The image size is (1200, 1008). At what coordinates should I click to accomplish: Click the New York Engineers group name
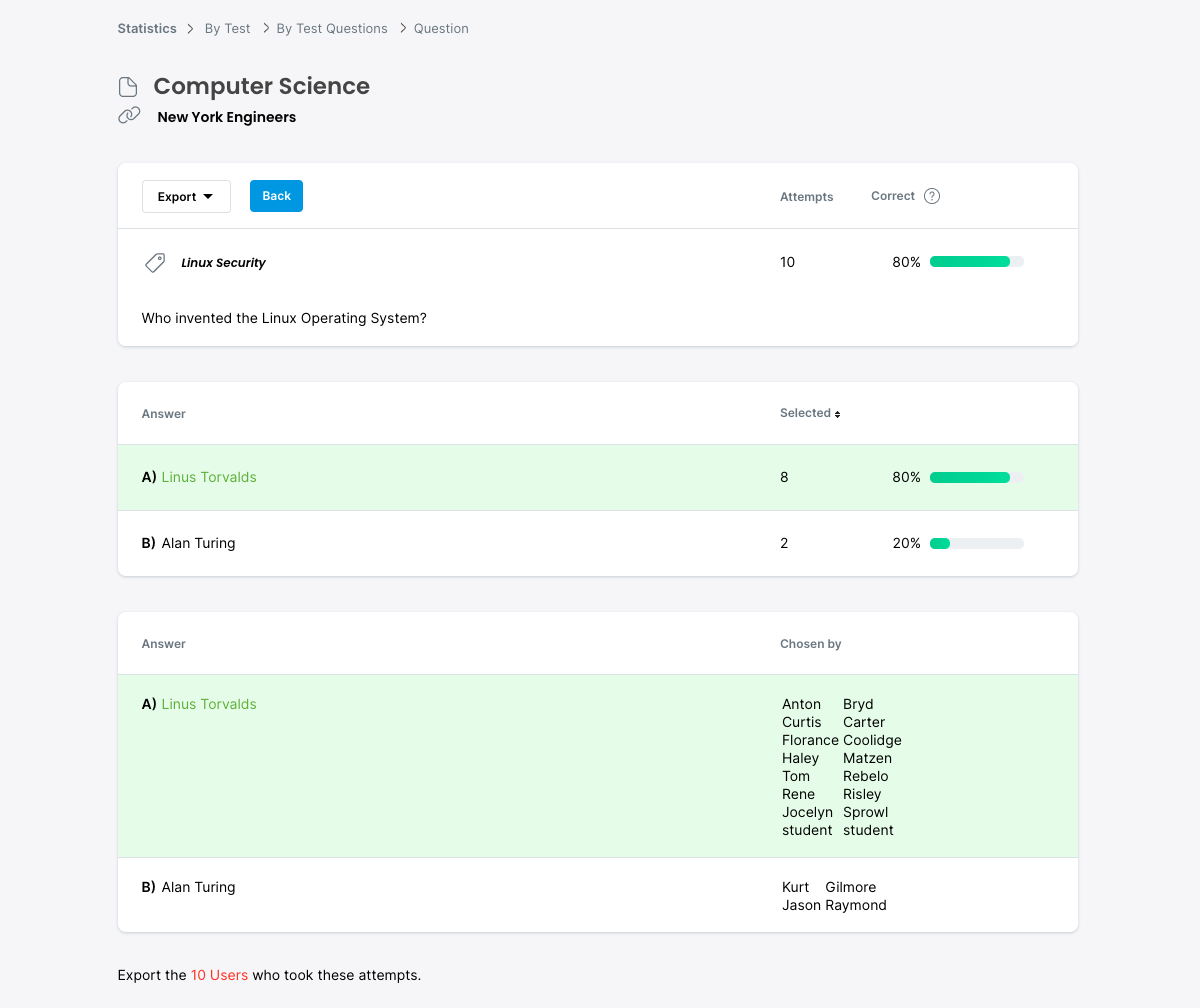pyautogui.click(x=226, y=117)
